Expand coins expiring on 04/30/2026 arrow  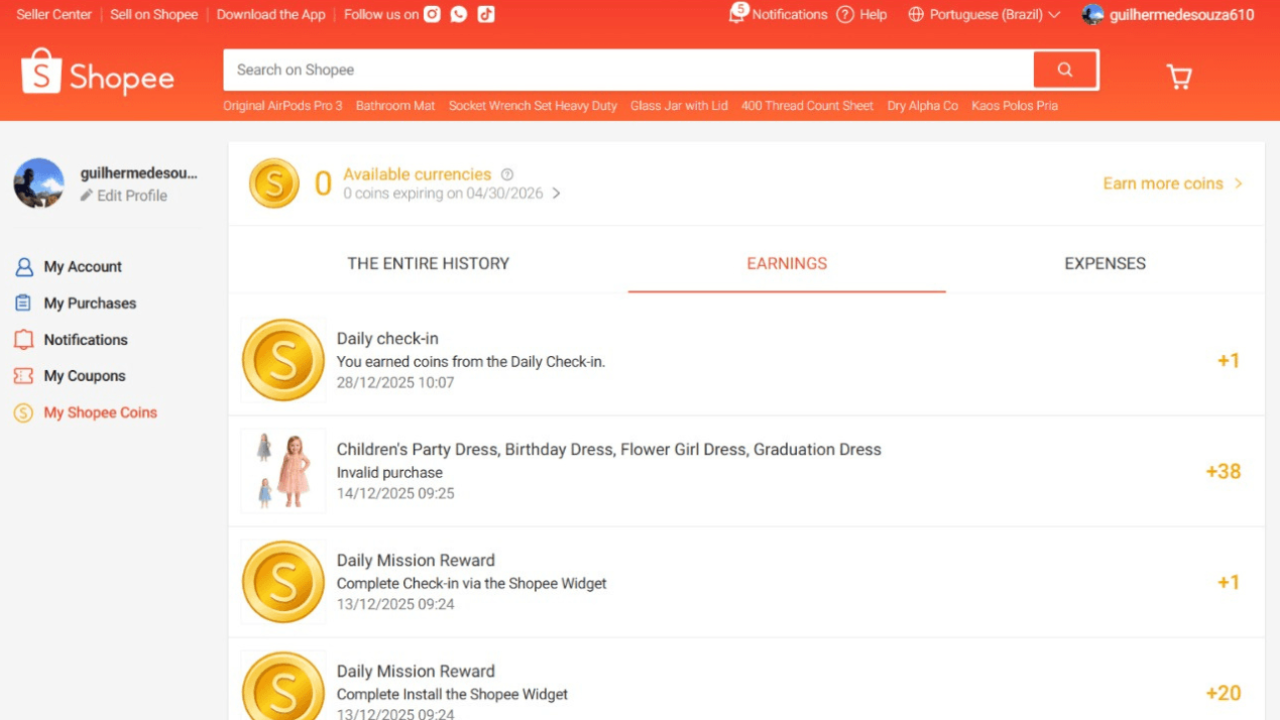point(556,193)
